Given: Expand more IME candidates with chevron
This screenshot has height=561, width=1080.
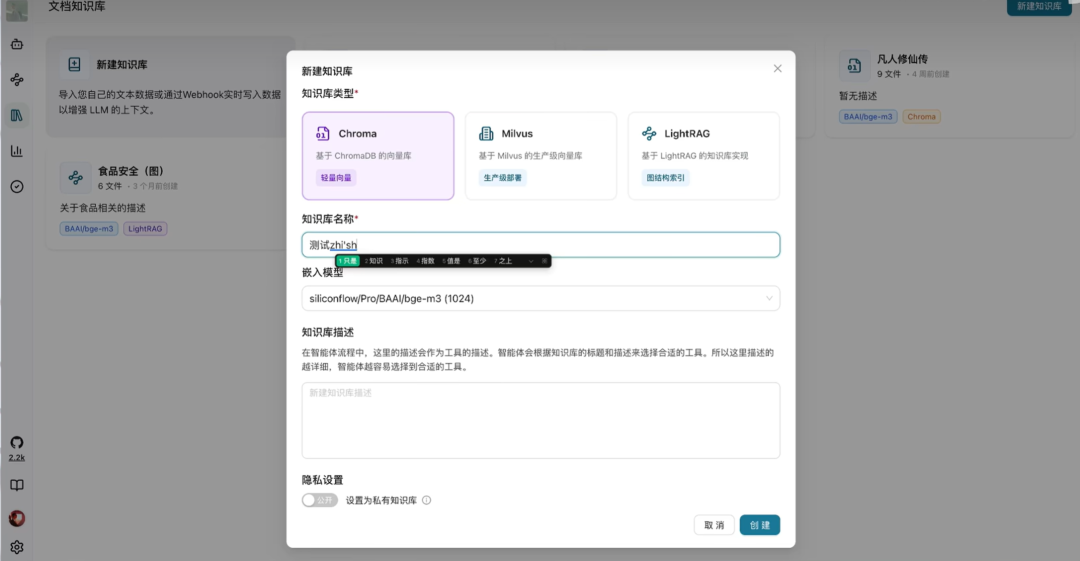Looking at the screenshot, I should pyautogui.click(x=530, y=261).
